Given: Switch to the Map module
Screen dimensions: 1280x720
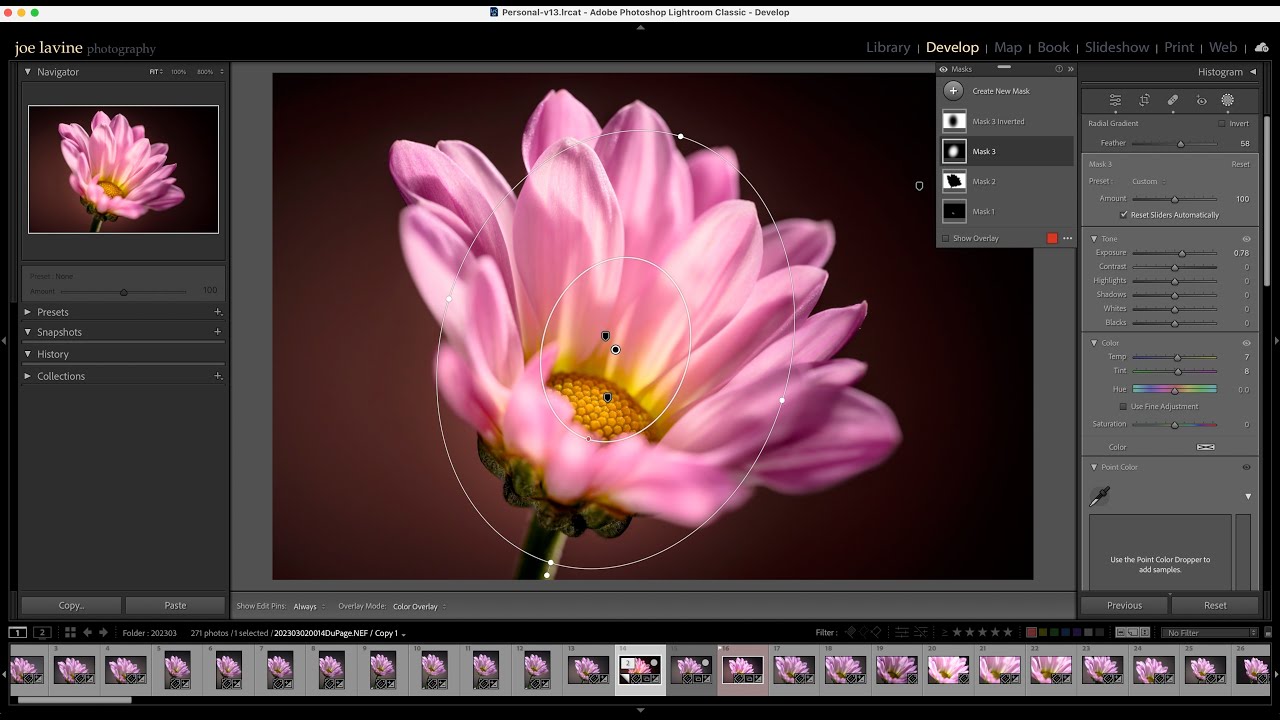Looking at the screenshot, I should point(1008,47).
